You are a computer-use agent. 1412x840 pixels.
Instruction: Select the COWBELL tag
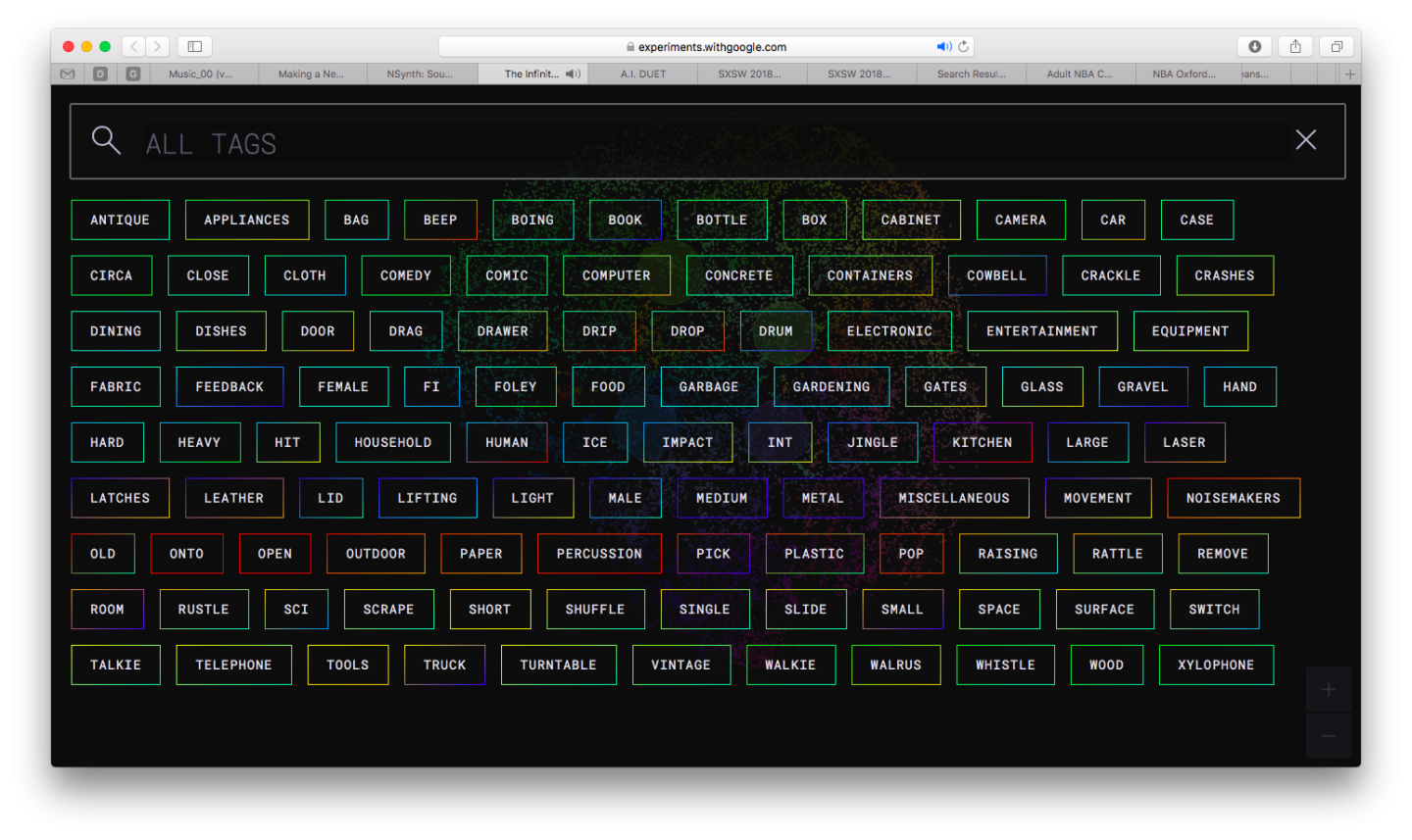(996, 275)
